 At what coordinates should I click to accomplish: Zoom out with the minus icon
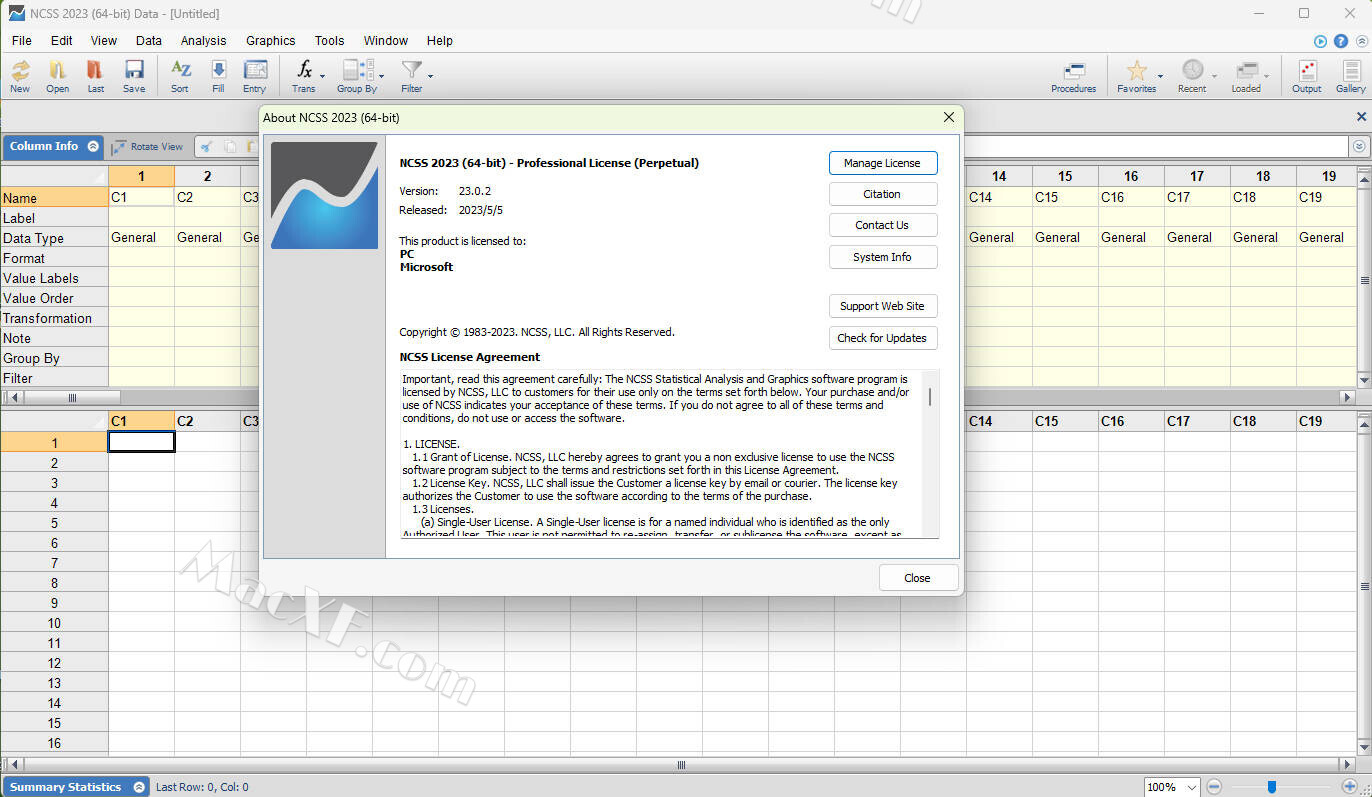(x=1213, y=787)
